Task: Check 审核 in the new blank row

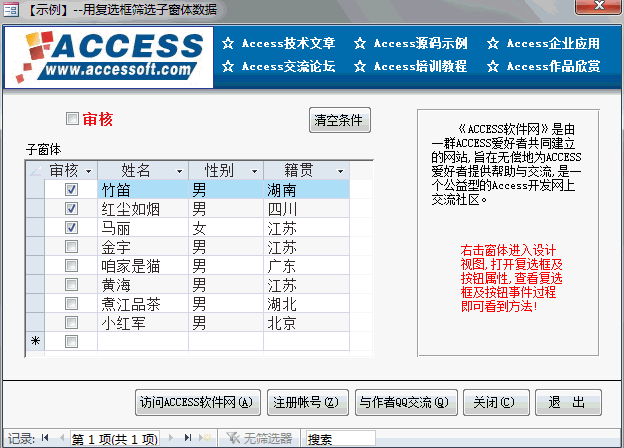Action: pyautogui.click(x=71, y=341)
